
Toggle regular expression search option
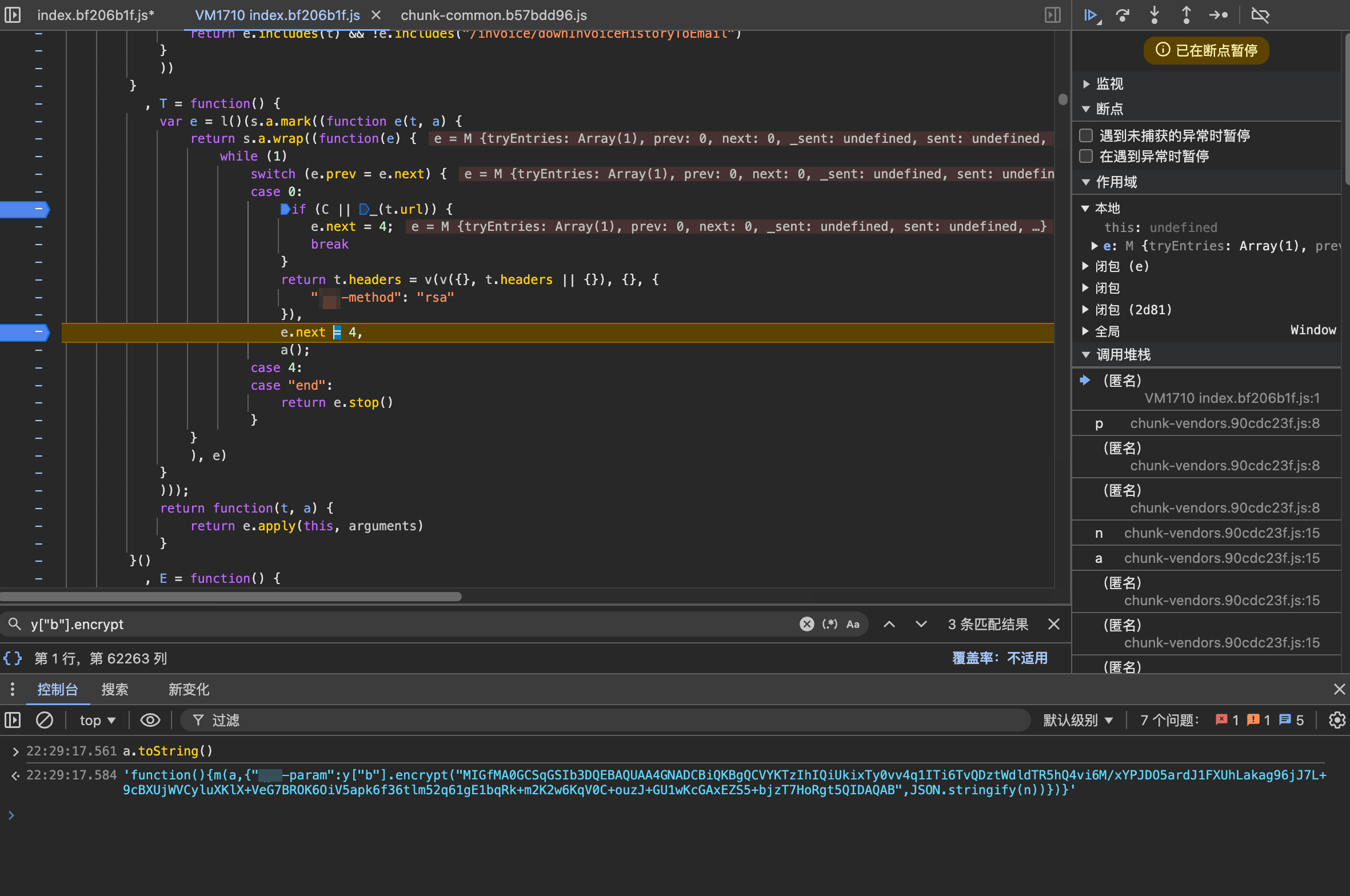(x=829, y=624)
